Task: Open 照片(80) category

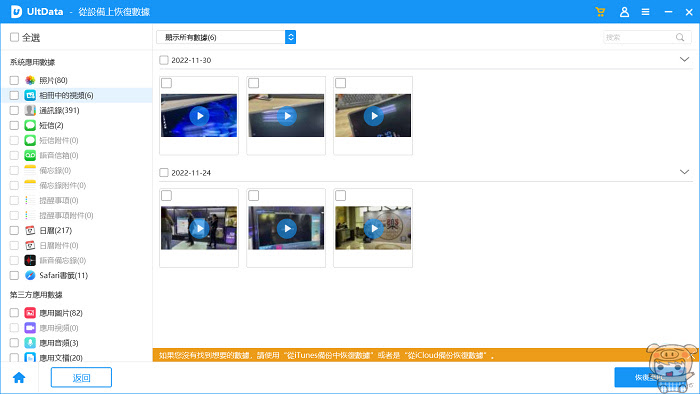Action: [53, 80]
